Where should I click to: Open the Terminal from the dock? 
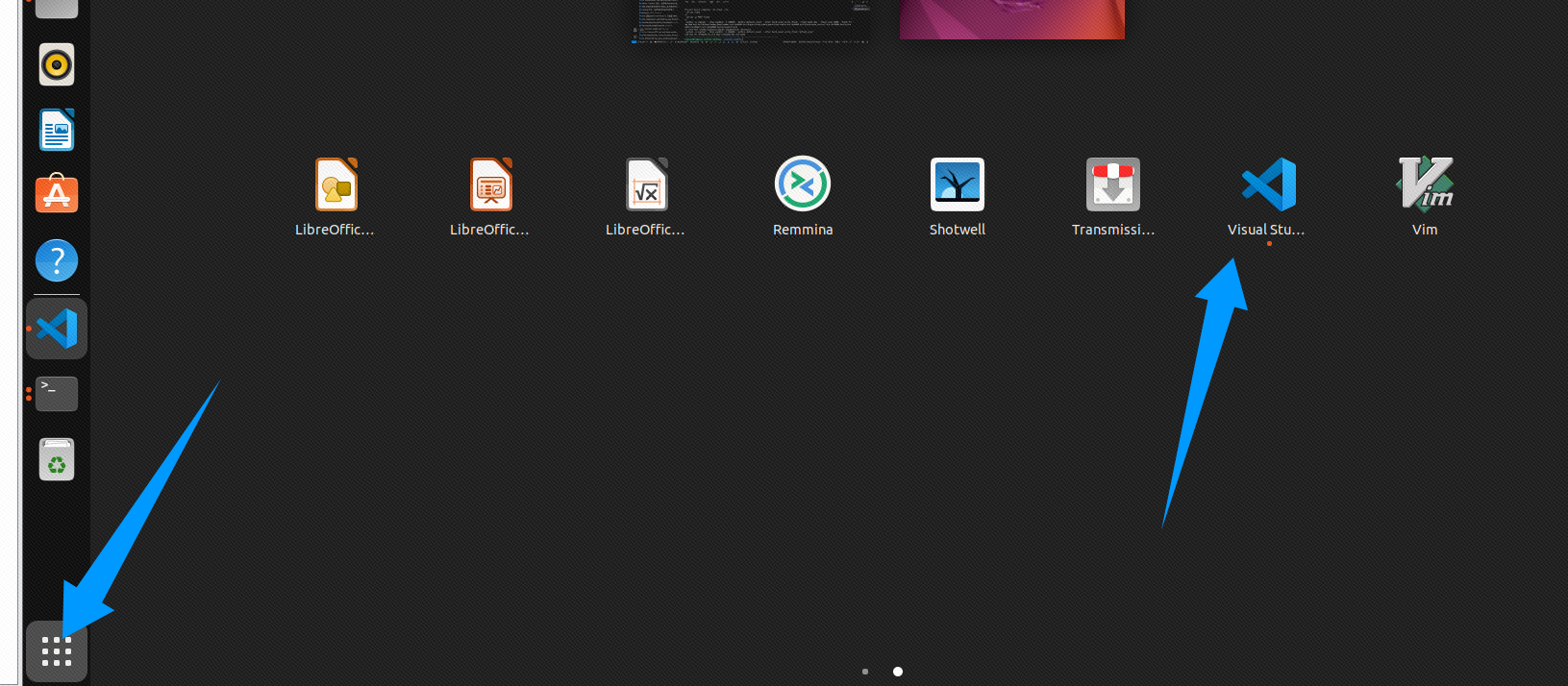pyautogui.click(x=57, y=394)
